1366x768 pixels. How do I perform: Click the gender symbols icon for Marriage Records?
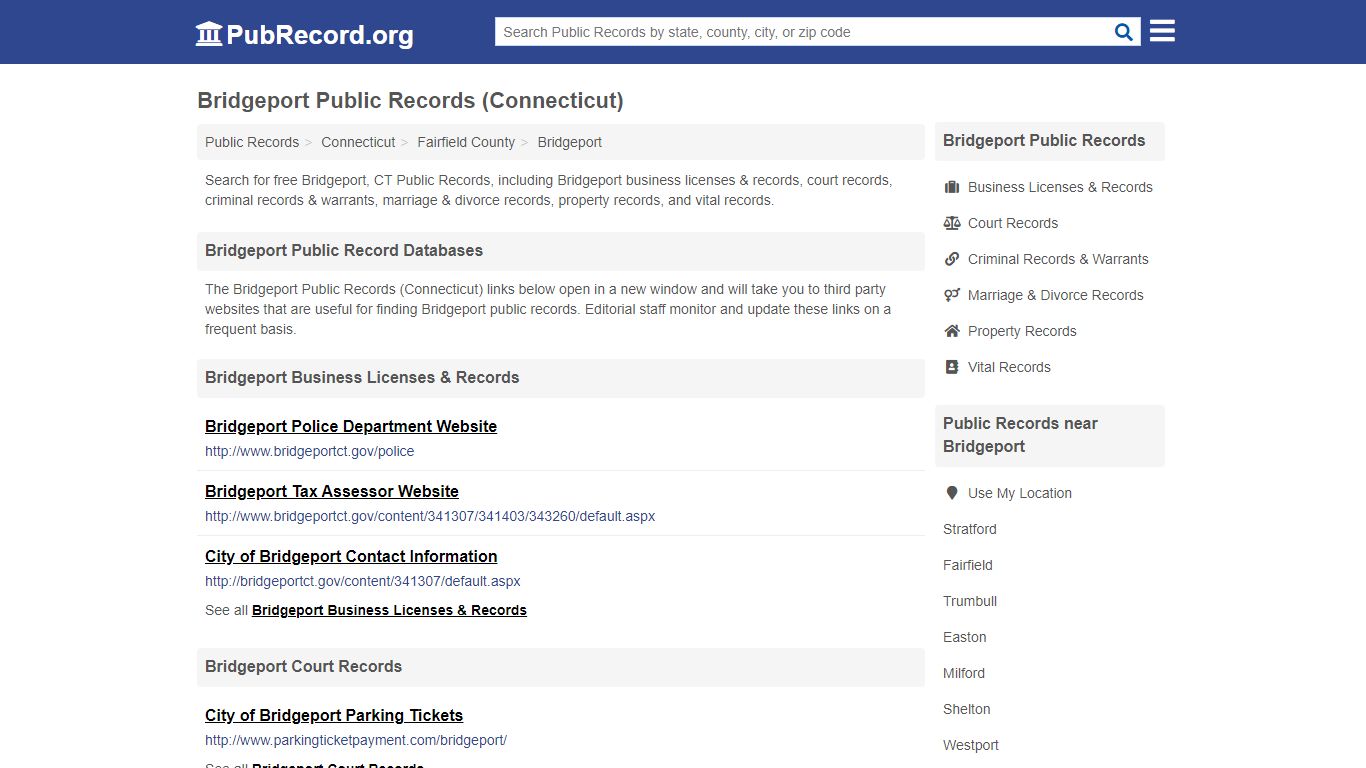pos(952,295)
